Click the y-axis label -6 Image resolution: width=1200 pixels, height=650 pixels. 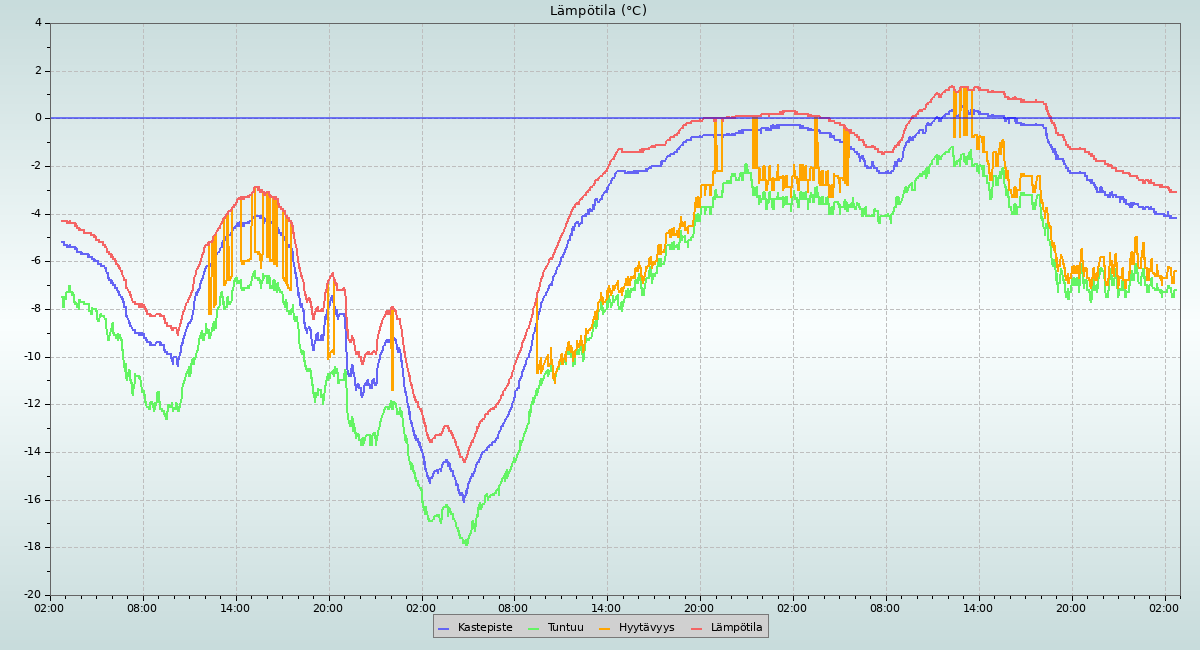coord(36,261)
